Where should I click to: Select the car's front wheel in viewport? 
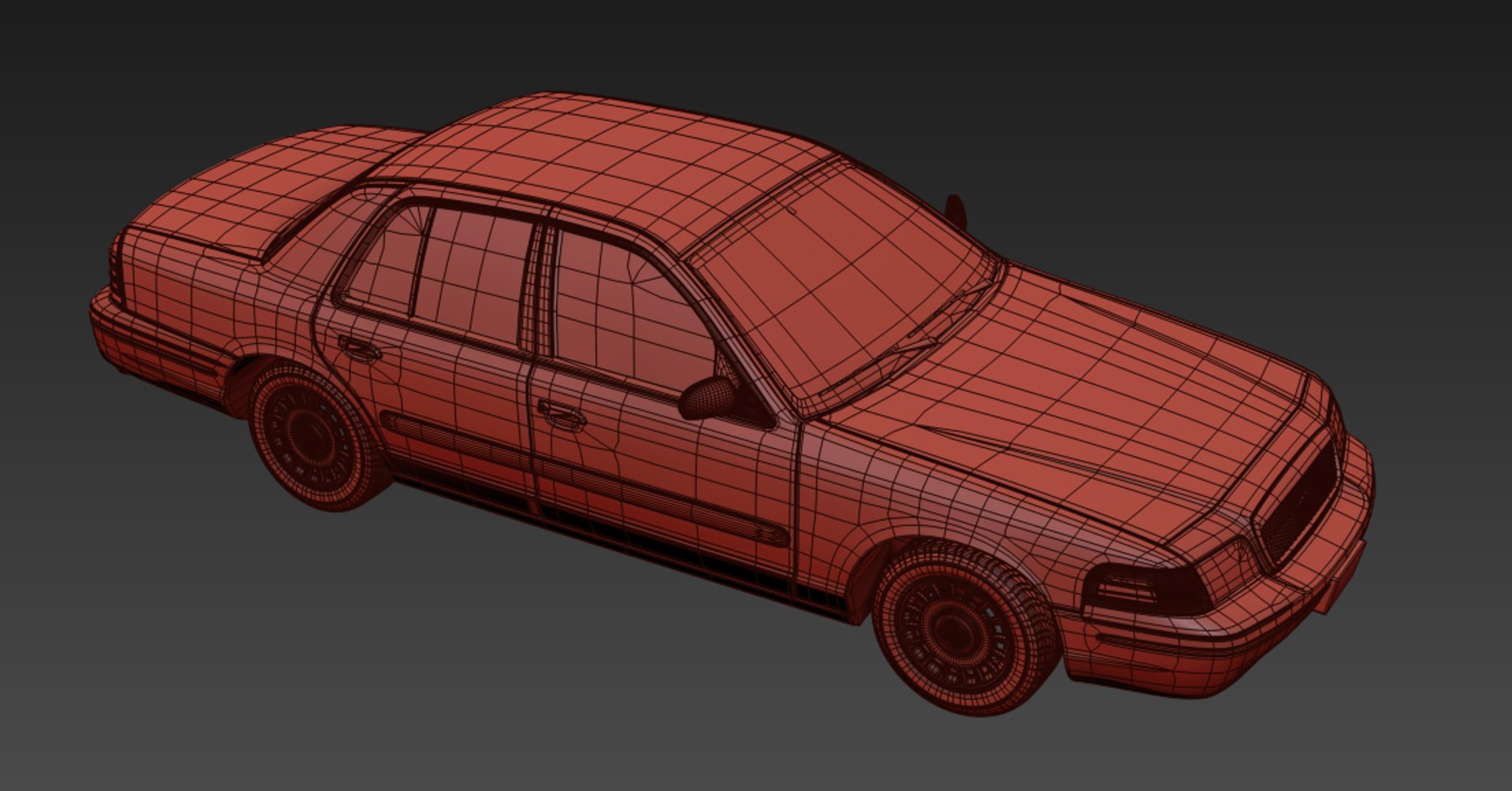[x=967, y=626]
